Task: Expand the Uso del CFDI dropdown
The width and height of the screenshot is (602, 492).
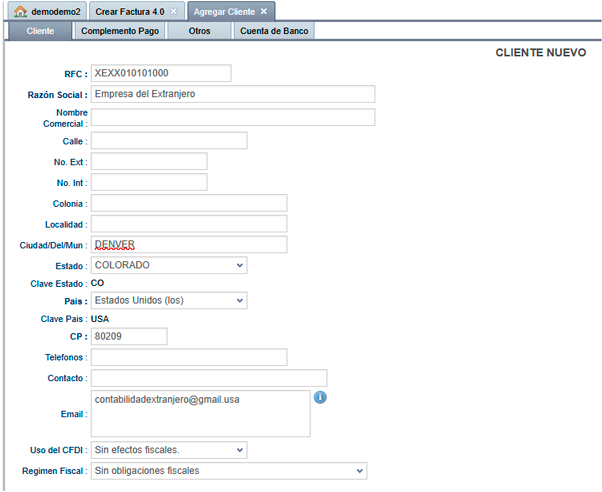Action: tap(168, 450)
